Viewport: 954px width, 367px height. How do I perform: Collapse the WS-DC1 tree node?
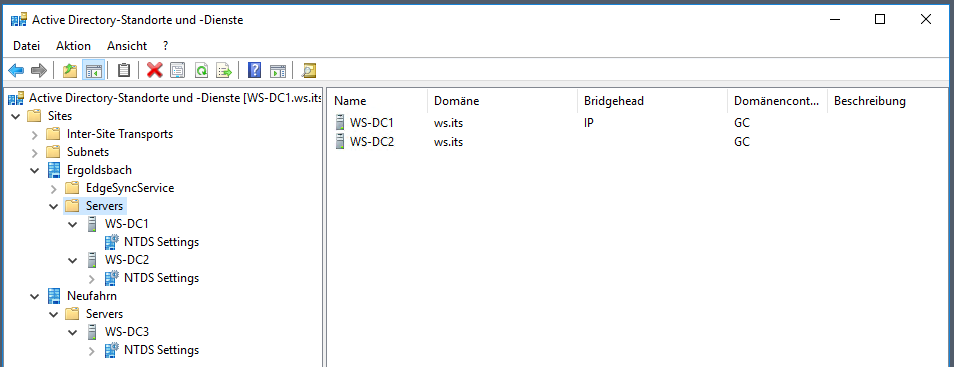(x=73, y=224)
